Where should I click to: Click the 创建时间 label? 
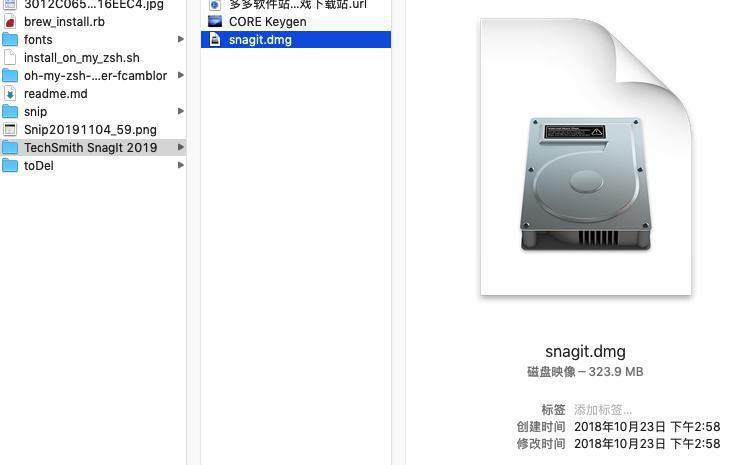[541, 426]
